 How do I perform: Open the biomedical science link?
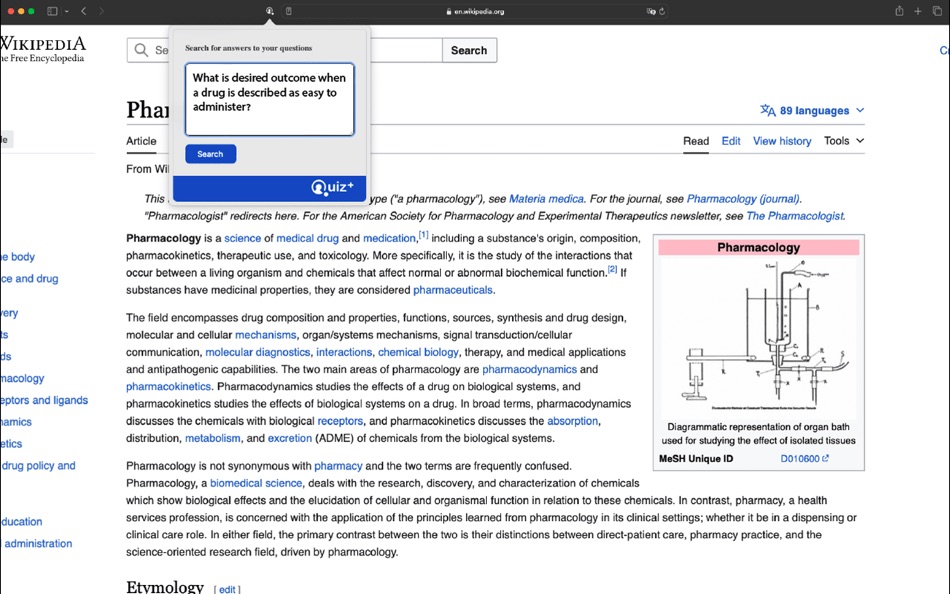256,483
